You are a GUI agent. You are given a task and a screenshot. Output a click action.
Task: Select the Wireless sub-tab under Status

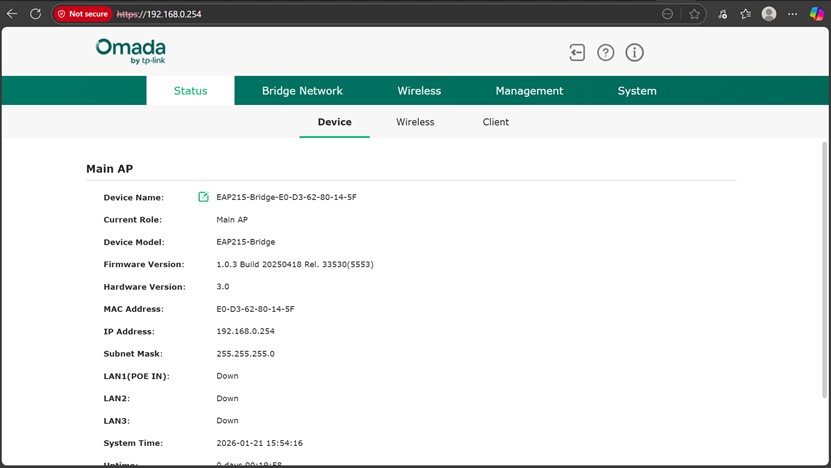tap(415, 122)
